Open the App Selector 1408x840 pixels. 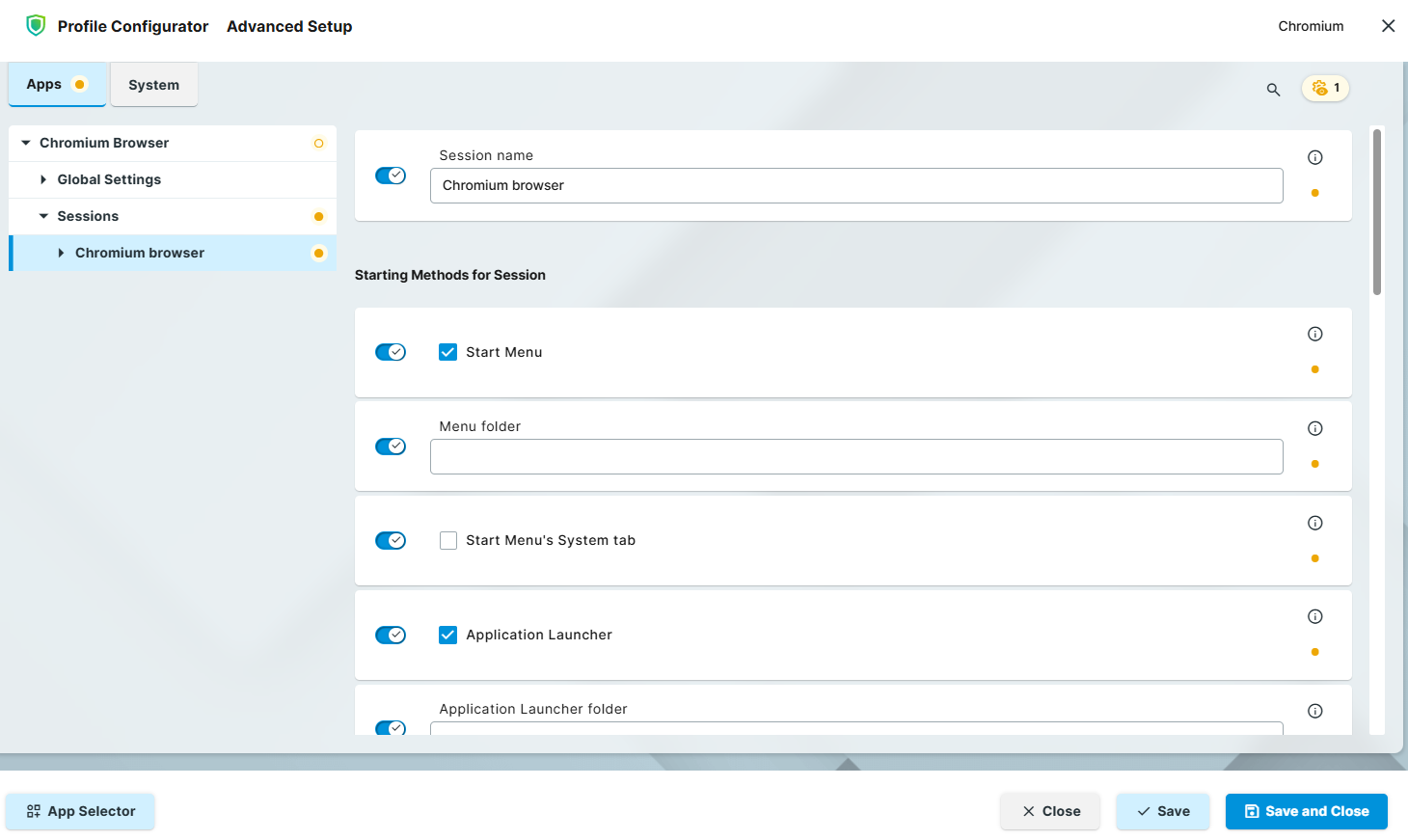click(80, 811)
